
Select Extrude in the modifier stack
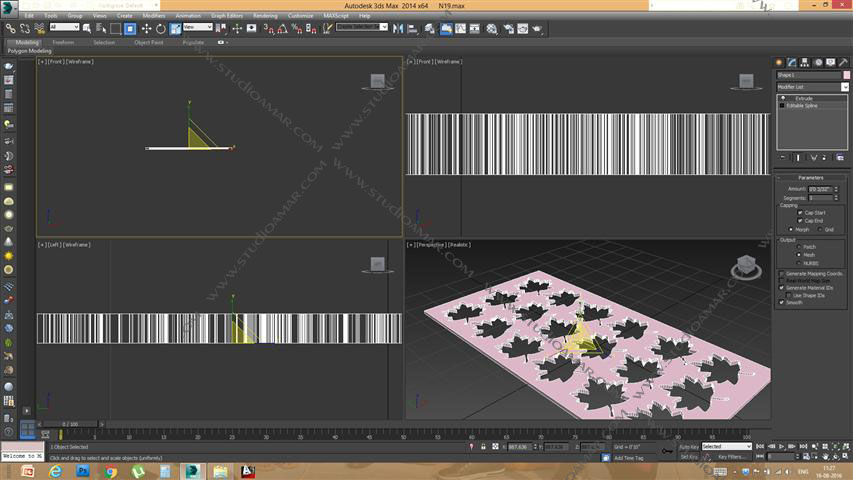point(804,98)
